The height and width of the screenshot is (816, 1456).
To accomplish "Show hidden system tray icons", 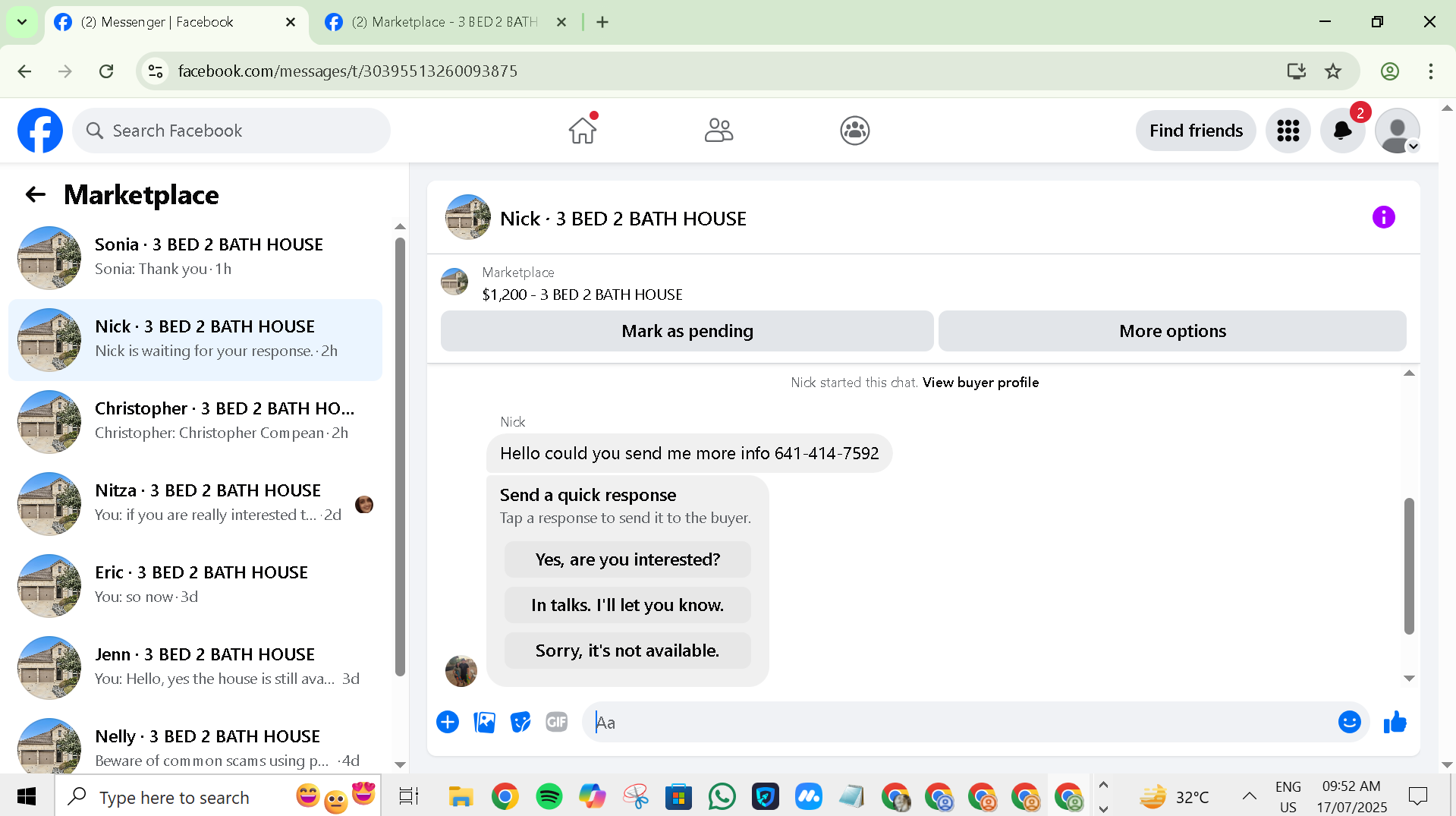I will point(1249,796).
